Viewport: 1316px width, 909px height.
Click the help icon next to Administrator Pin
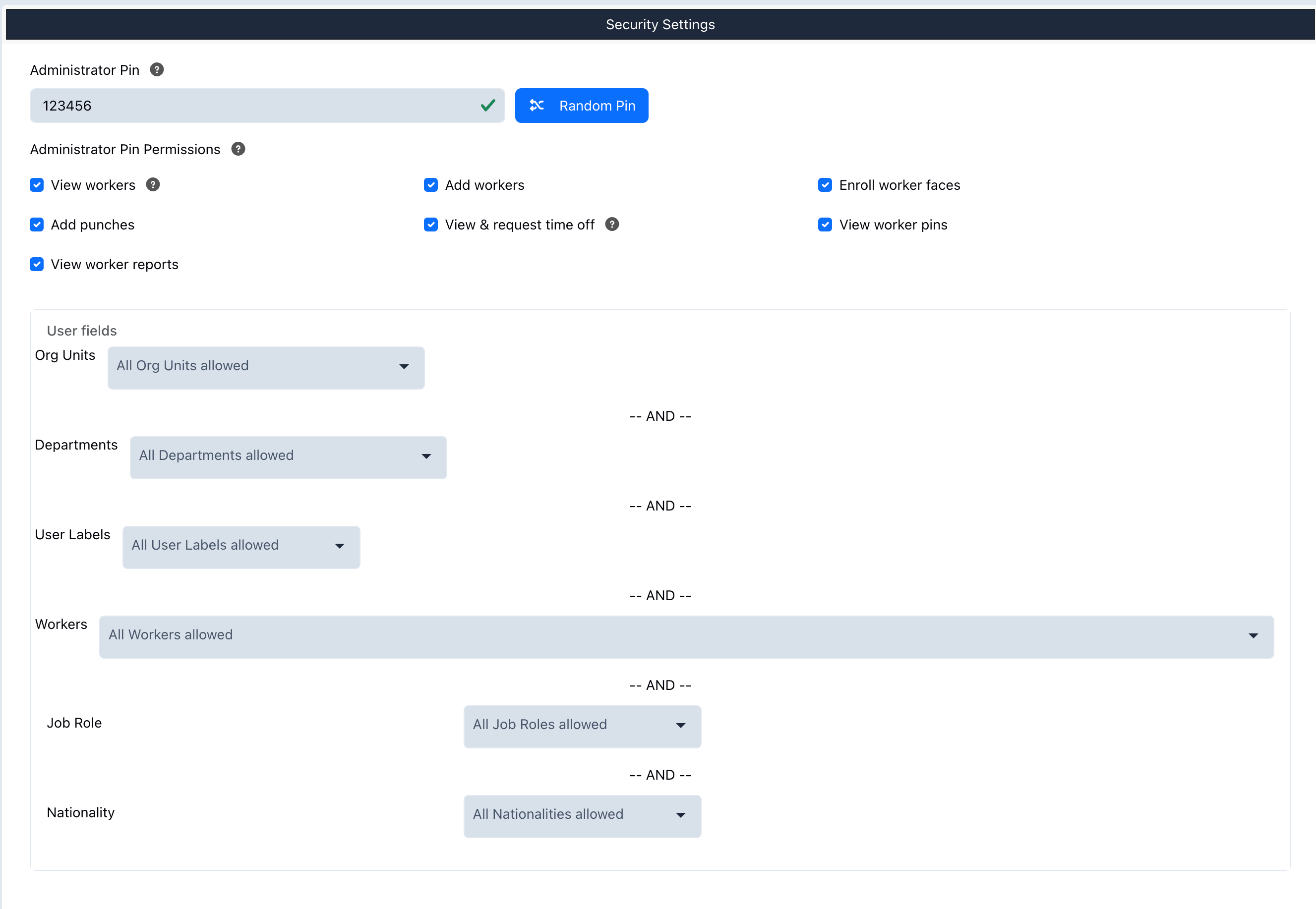[157, 69]
